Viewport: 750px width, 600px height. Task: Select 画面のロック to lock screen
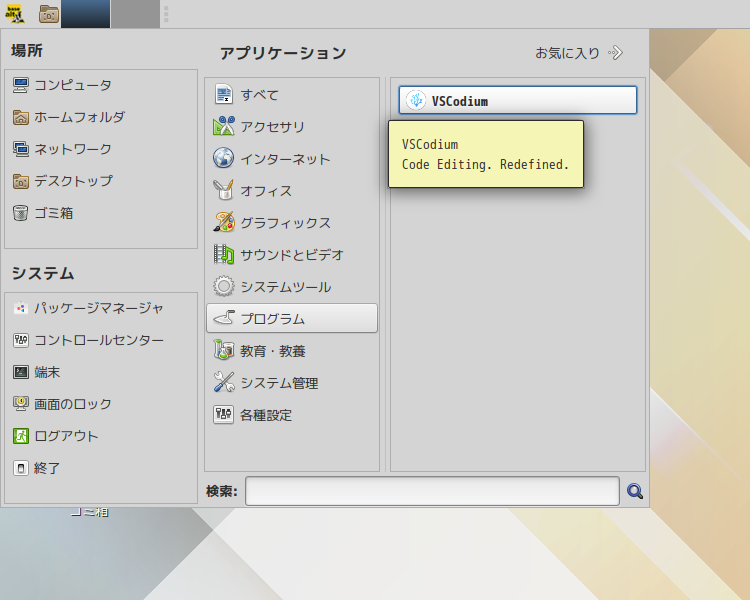[101, 404]
